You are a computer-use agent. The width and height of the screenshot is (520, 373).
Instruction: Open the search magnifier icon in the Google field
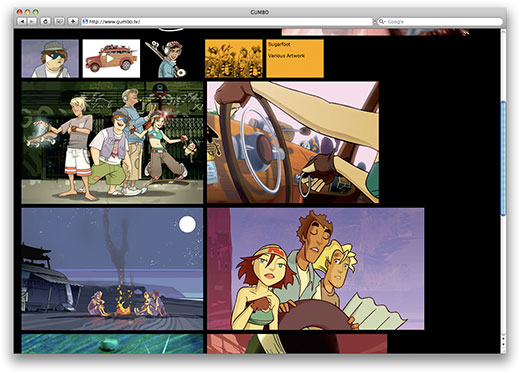click(382, 21)
